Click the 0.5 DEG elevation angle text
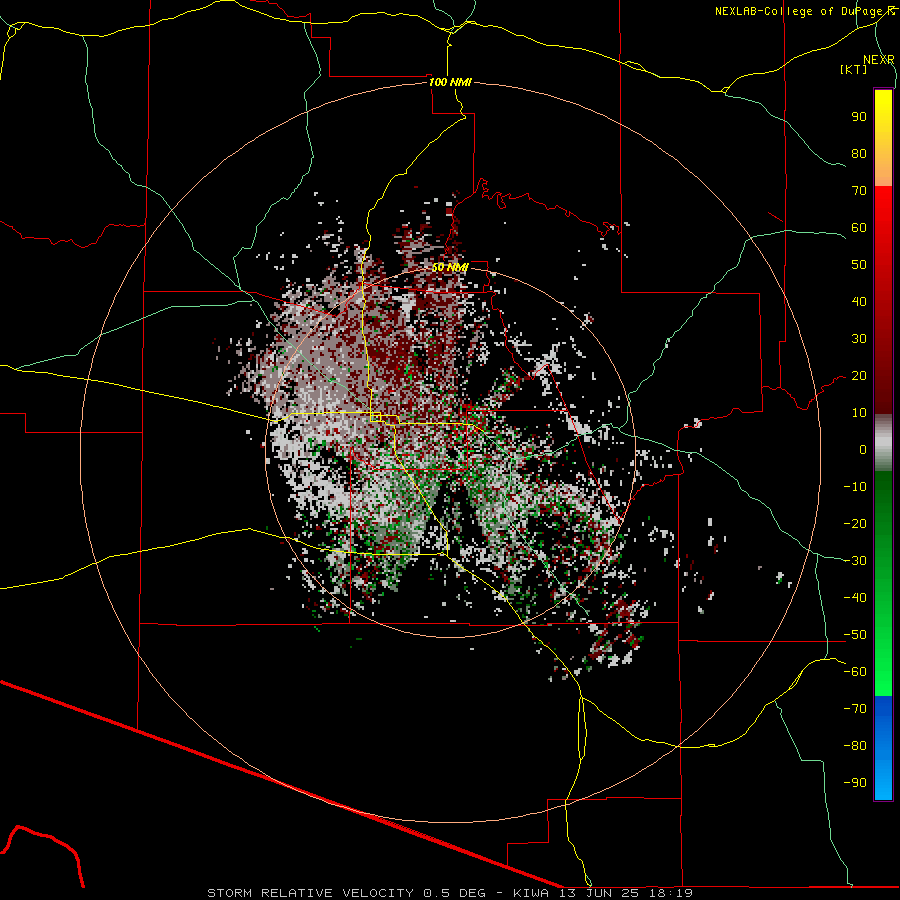900x900 pixels. pyautogui.click(x=455, y=893)
